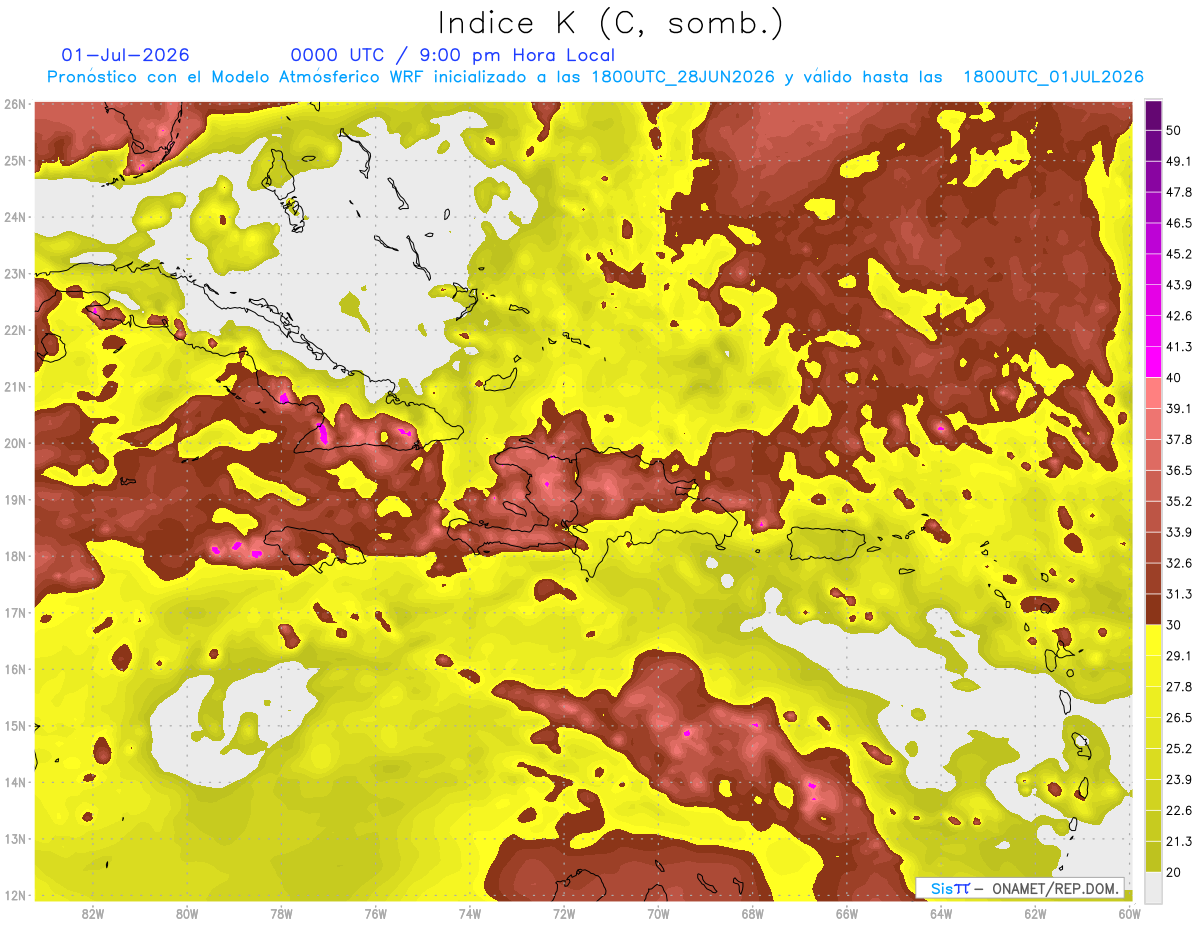Click the colorbar label '45.2'

click(x=1178, y=254)
